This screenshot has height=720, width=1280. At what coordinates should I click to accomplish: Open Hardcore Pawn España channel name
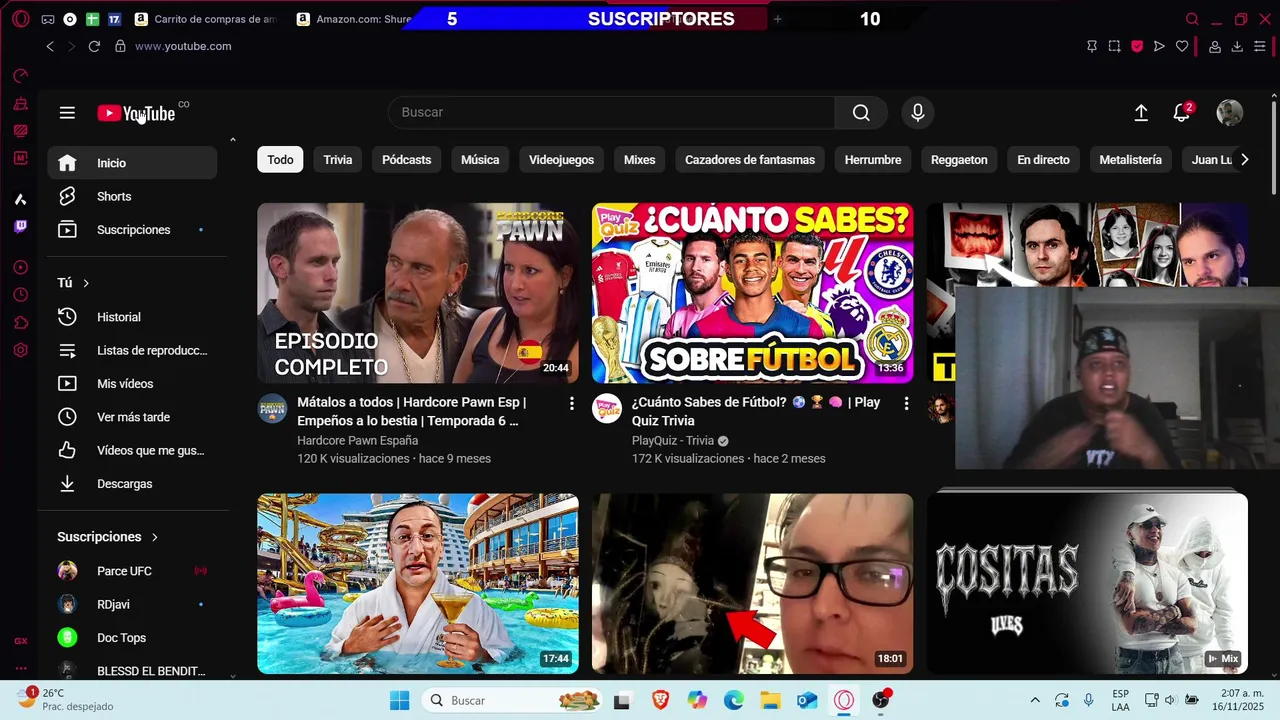pyautogui.click(x=357, y=441)
